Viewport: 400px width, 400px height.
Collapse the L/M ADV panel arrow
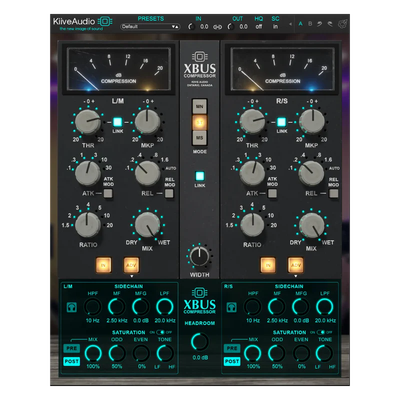tap(131, 276)
